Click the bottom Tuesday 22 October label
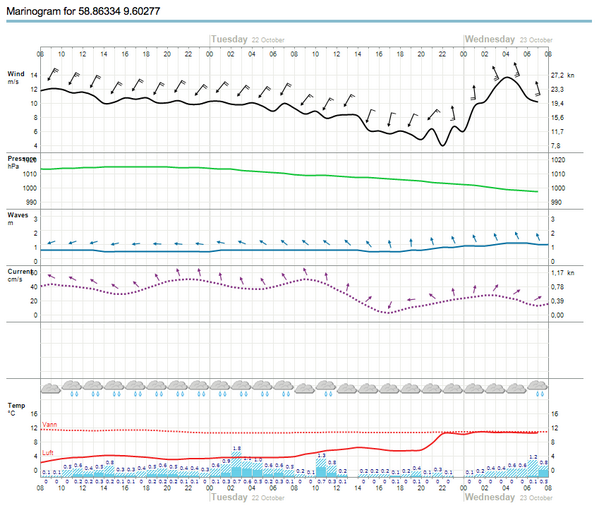Viewport: 599px width, 508px height. 248,497
